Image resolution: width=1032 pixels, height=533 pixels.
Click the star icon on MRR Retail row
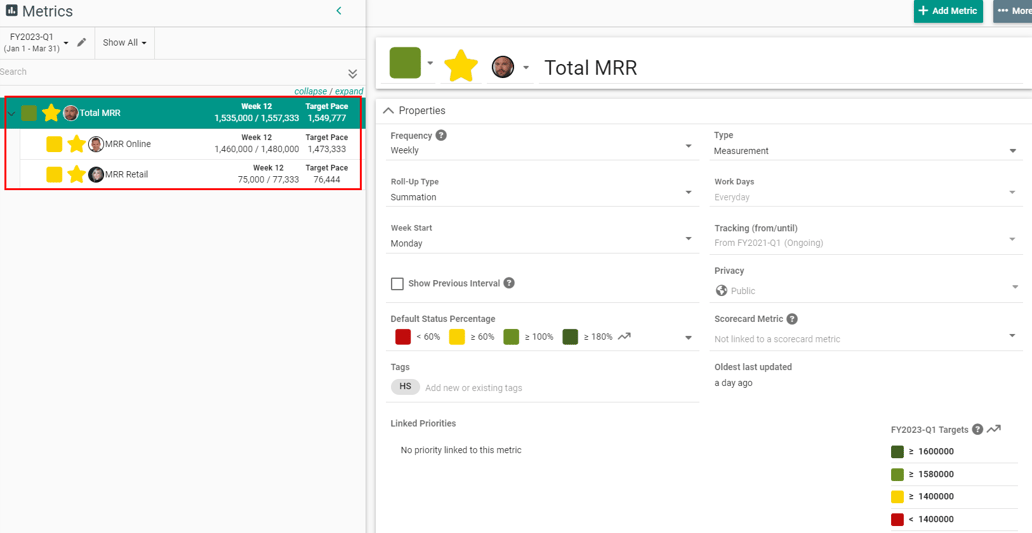pos(76,174)
